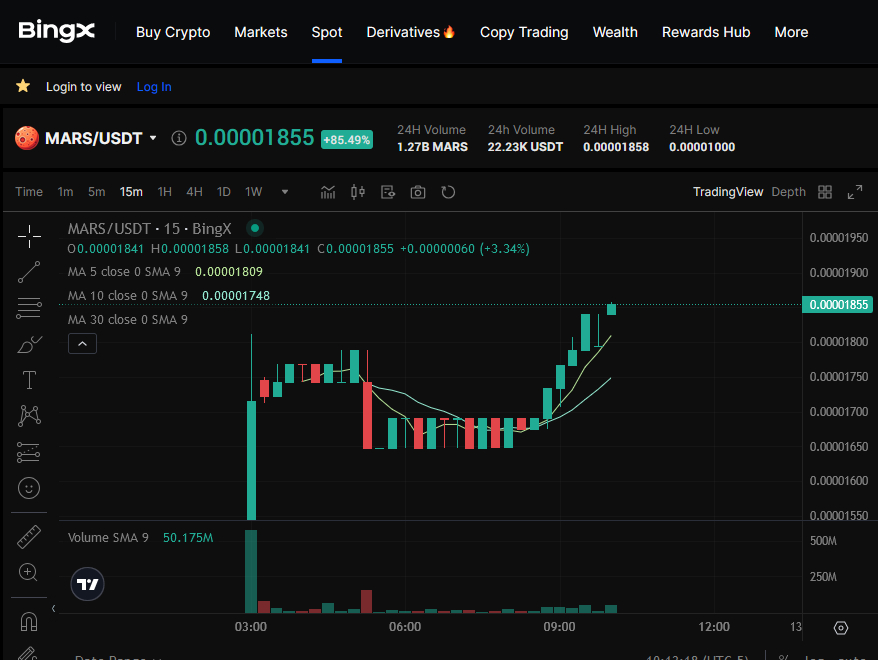Open Copy Trading menu
878x660 pixels.
click(x=524, y=32)
